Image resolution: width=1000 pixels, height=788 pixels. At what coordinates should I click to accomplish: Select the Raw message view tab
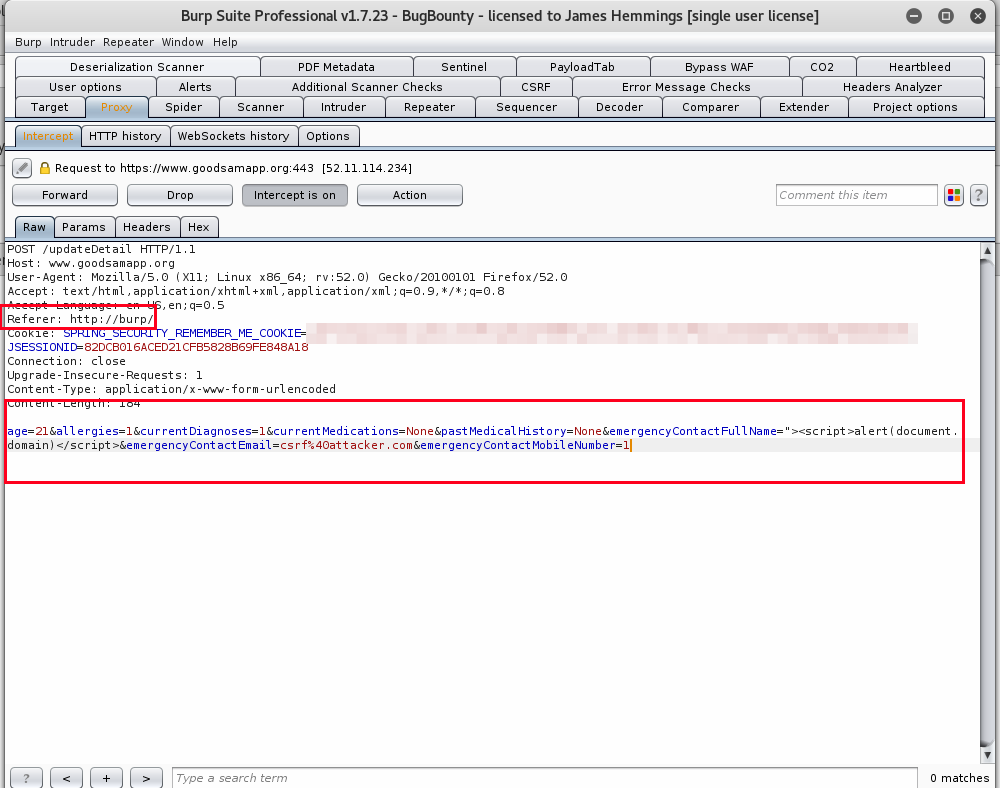coord(34,227)
